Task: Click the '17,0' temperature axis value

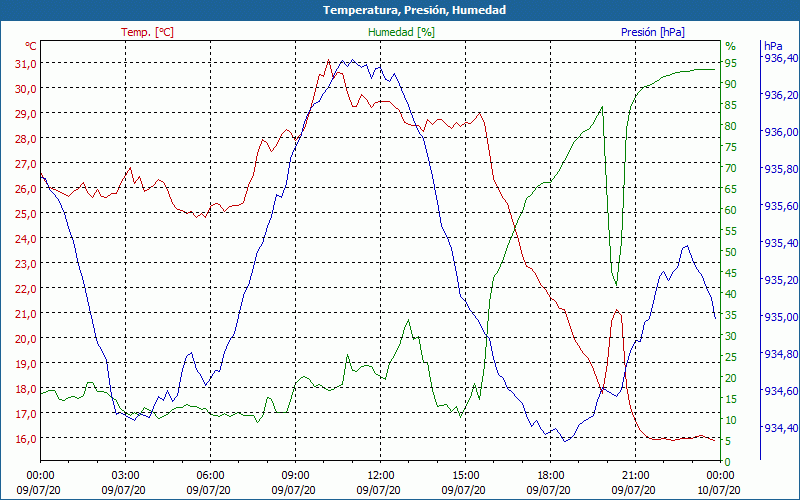Action: [26, 414]
